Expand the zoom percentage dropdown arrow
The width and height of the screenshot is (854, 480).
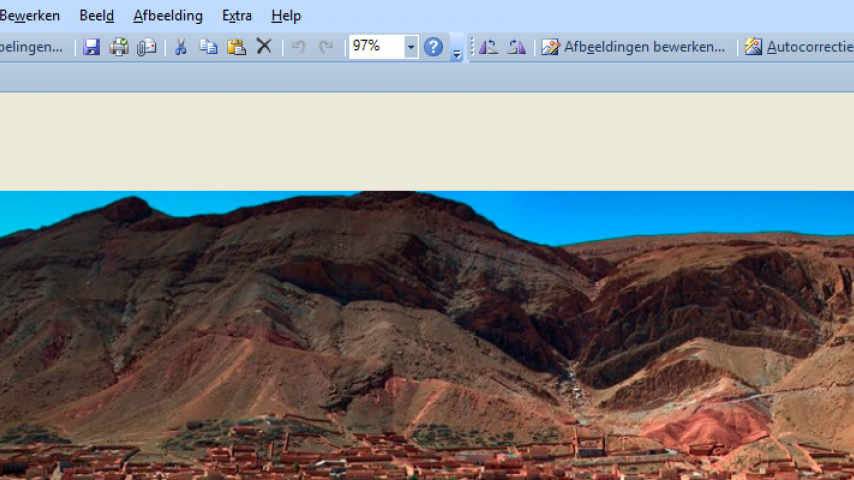click(410, 47)
